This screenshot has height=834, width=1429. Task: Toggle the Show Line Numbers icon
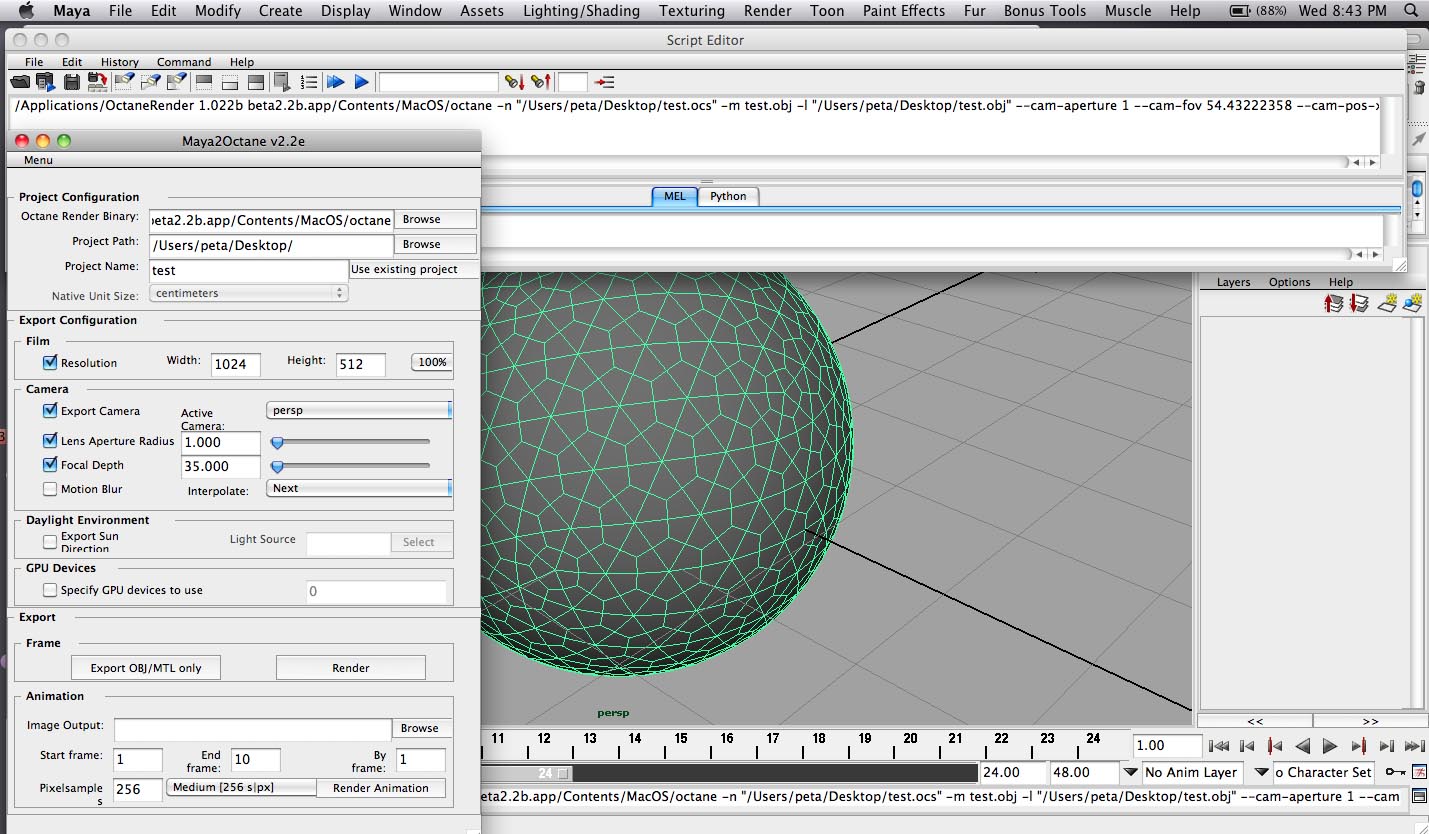pyautogui.click(x=309, y=82)
